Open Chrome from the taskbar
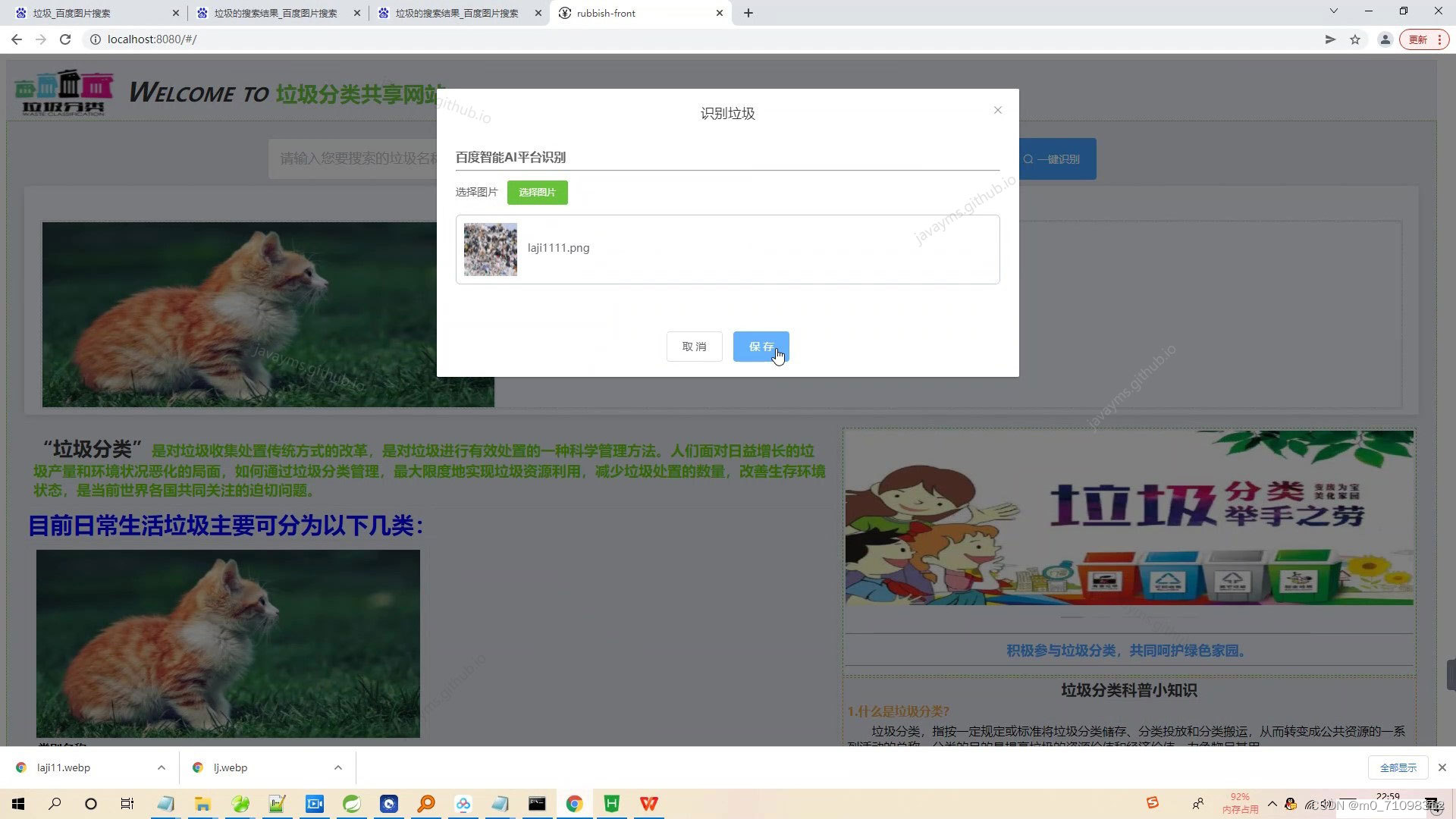1456x819 pixels. click(574, 804)
